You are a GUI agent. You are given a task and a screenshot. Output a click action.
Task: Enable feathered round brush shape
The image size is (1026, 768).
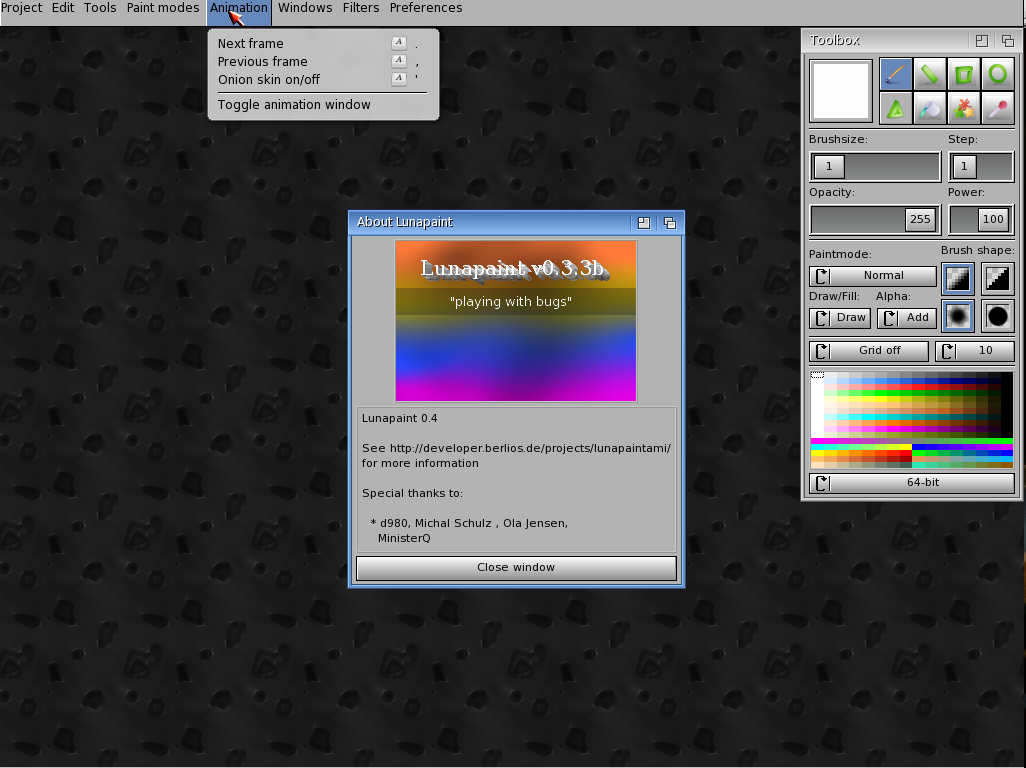pyautogui.click(x=958, y=317)
